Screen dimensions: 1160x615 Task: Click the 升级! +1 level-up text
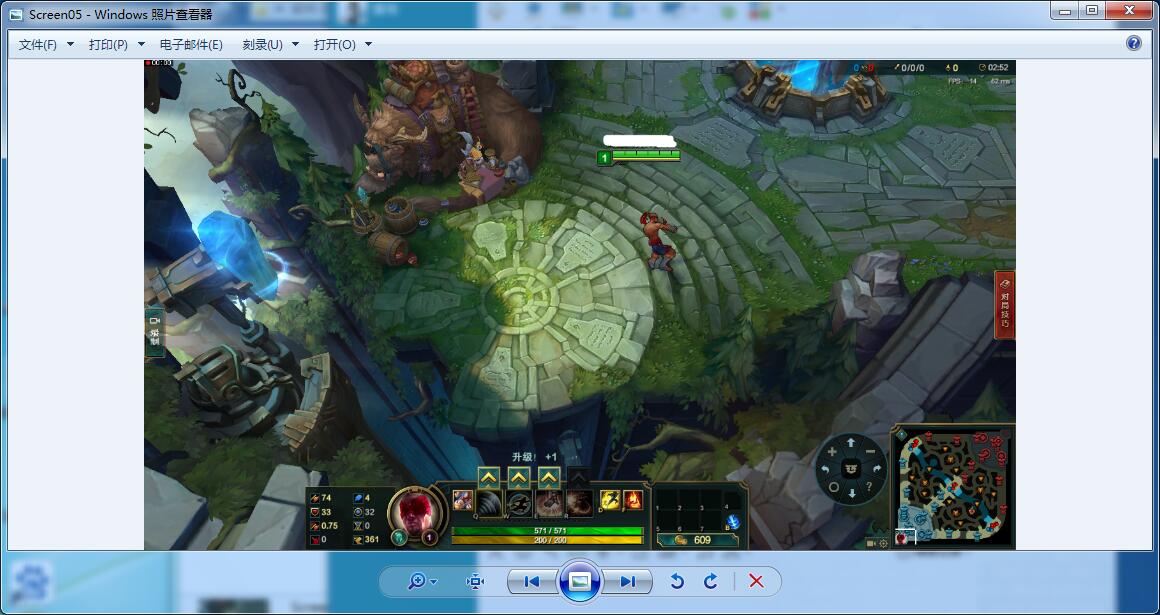pyautogui.click(x=534, y=457)
